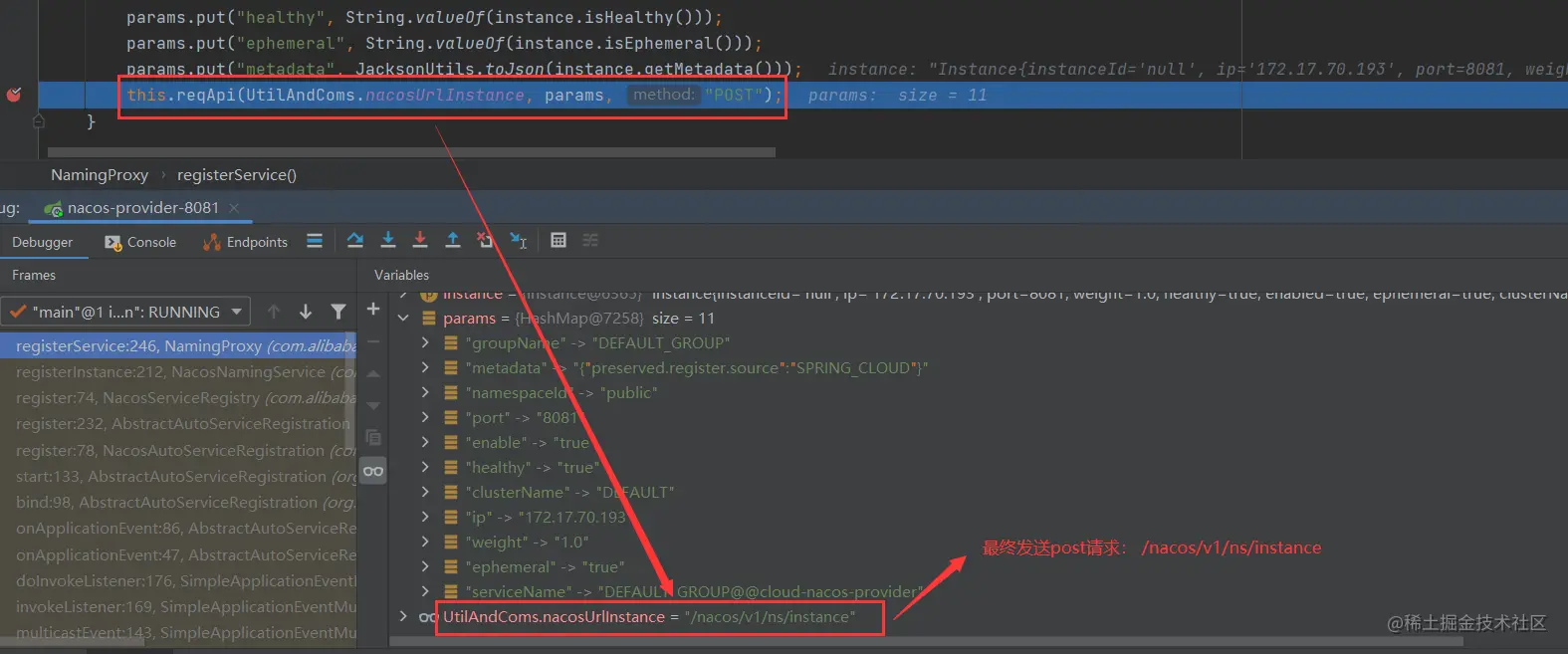Close the nacos-provider-8081 debug tab
1568x654 pixels.
[234, 208]
